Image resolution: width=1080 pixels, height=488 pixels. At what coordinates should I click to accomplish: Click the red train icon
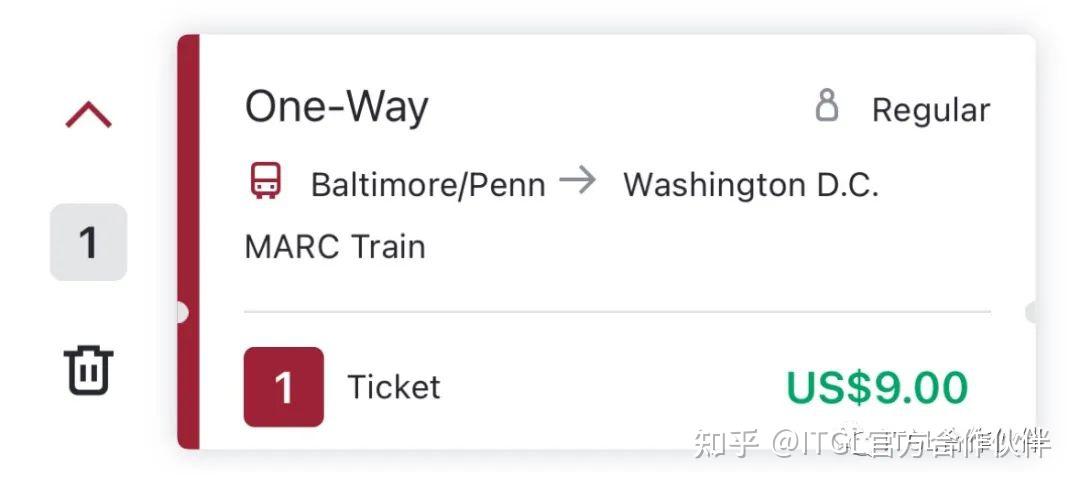click(266, 182)
